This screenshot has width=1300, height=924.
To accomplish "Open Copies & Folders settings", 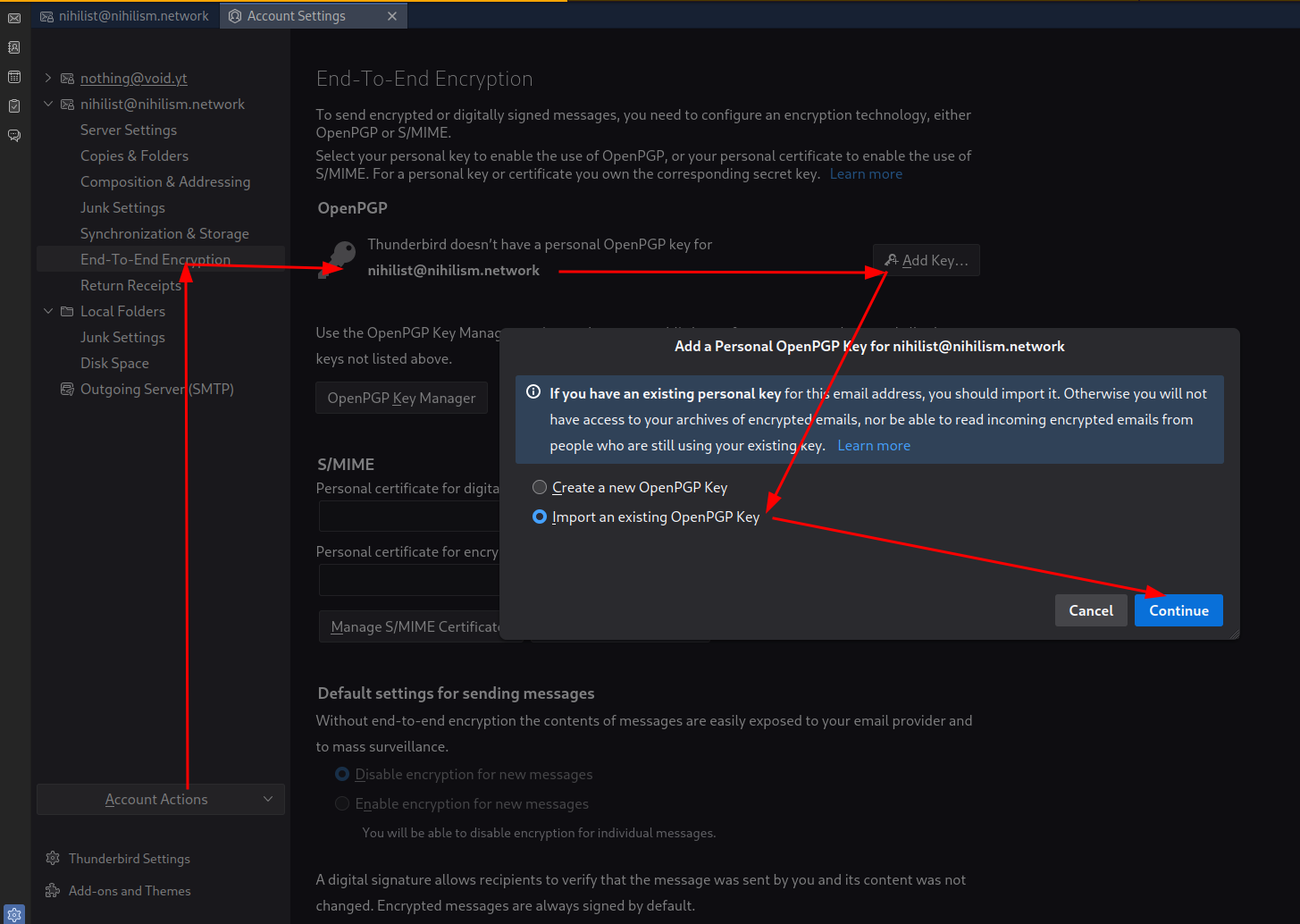I will point(134,156).
